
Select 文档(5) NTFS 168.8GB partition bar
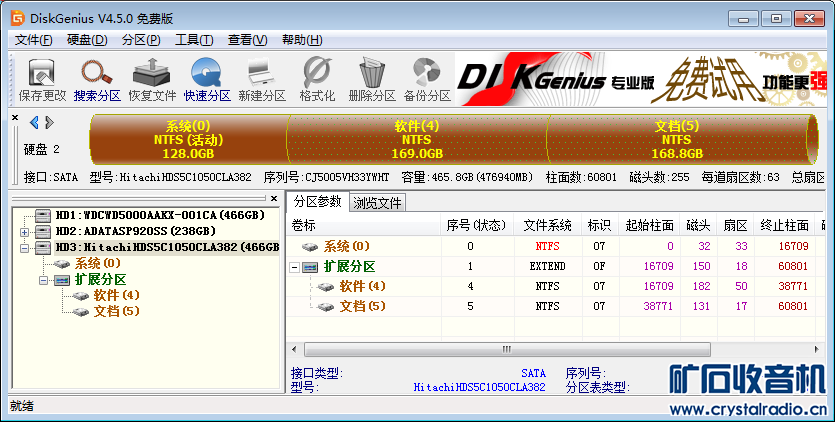pyautogui.click(x=677, y=140)
